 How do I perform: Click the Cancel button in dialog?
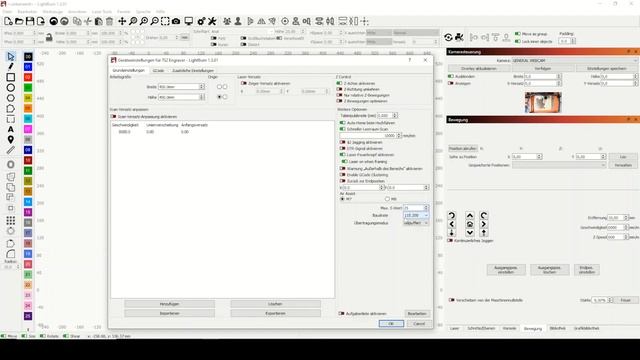point(419,323)
